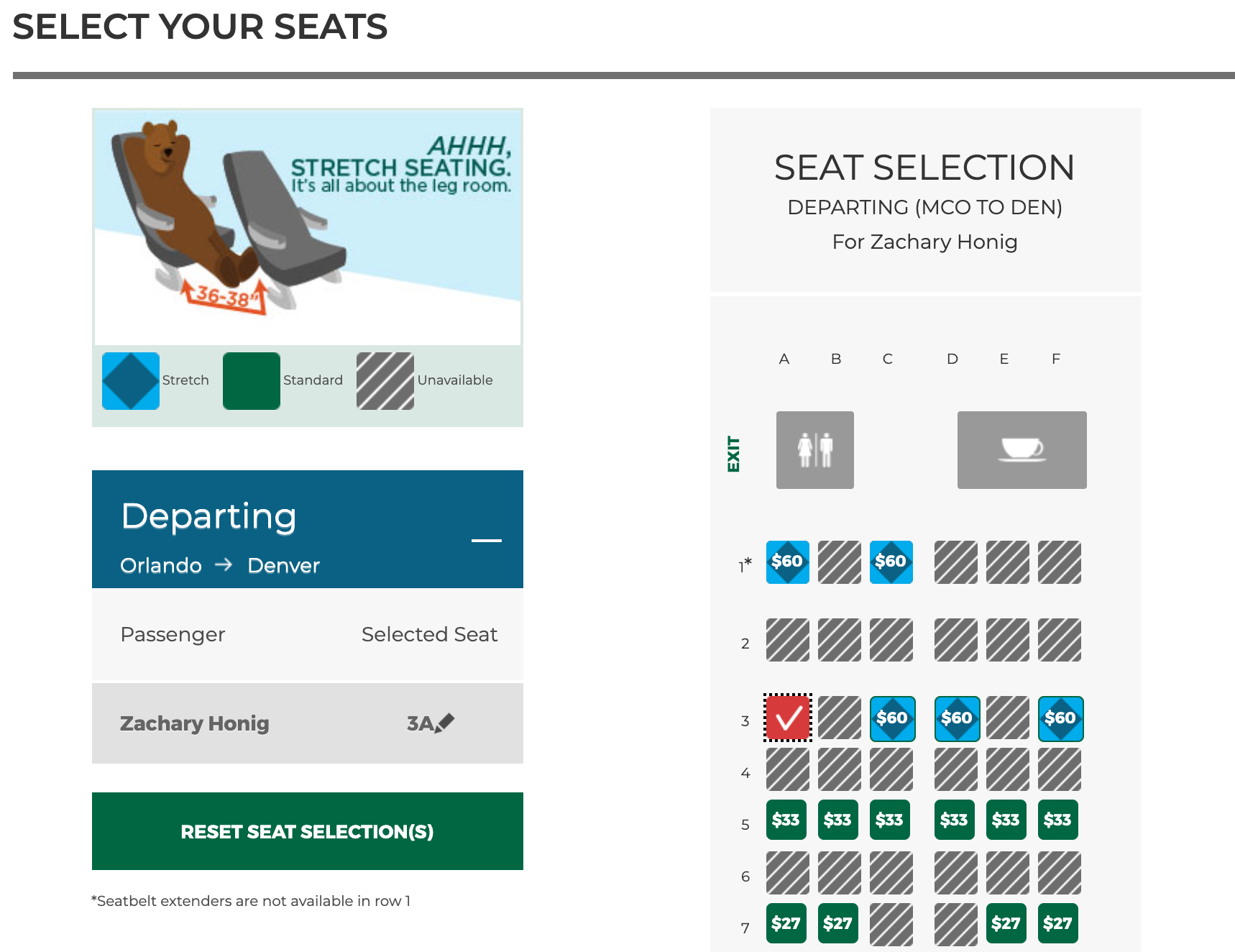The height and width of the screenshot is (952, 1235).
Task: Select $33 standard seat 5D
Action: (954, 820)
